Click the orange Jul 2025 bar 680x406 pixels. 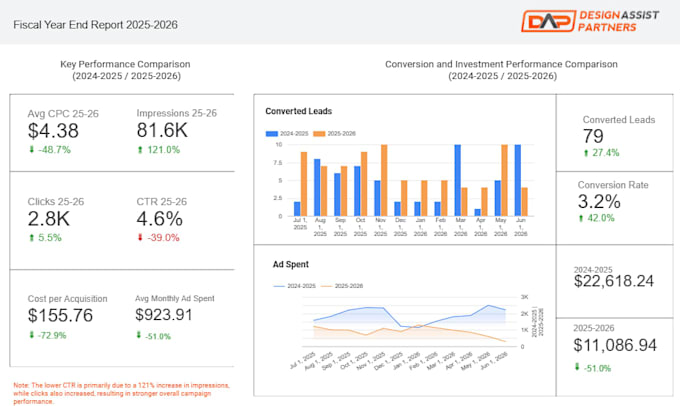point(304,184)
